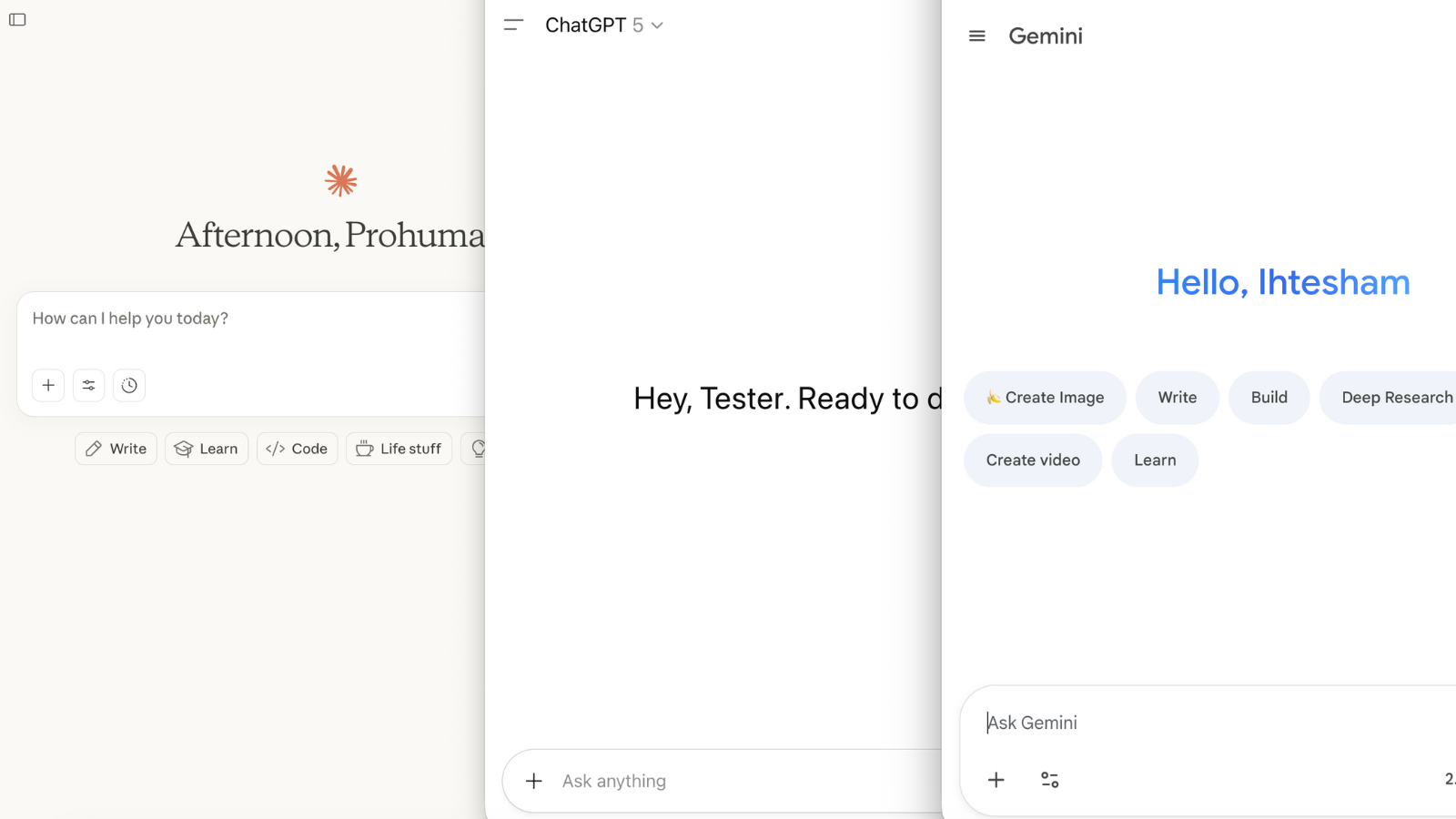The image size is (1456, 819).
Task: Click the plus attach icon in ChatGPT
Action: click(534, 781)
